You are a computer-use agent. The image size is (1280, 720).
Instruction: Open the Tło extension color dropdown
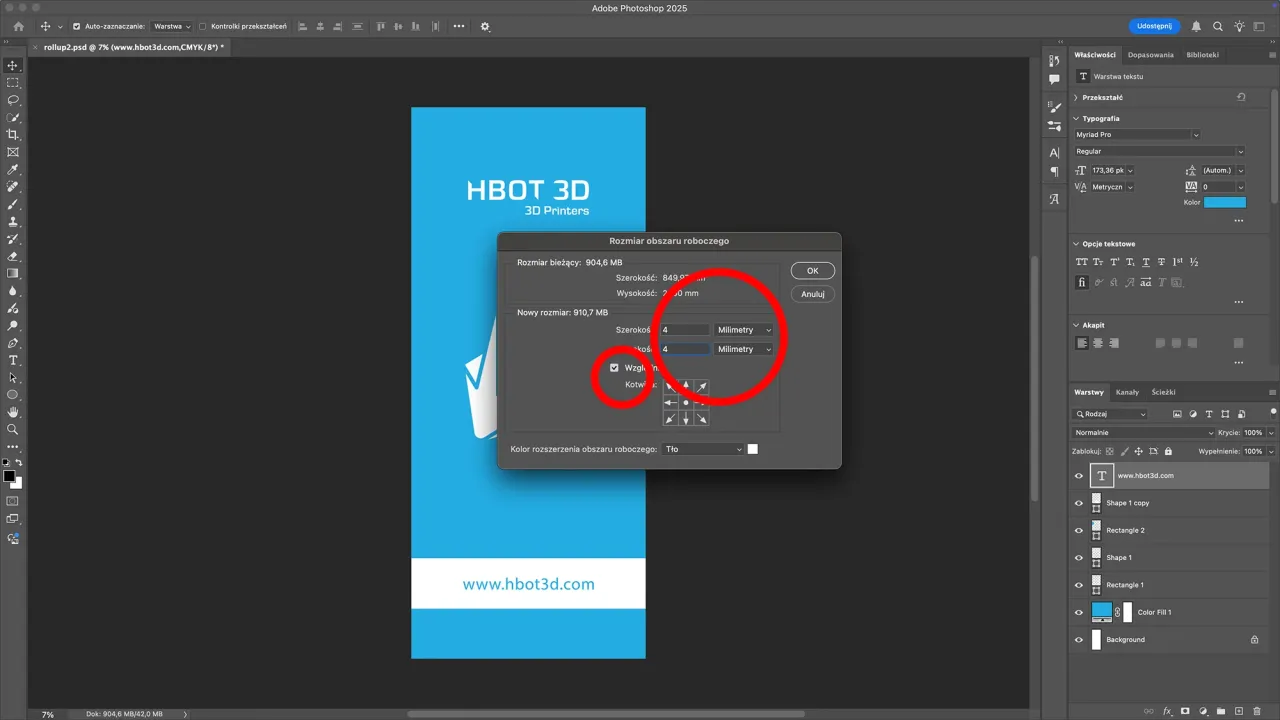(703, 449)
